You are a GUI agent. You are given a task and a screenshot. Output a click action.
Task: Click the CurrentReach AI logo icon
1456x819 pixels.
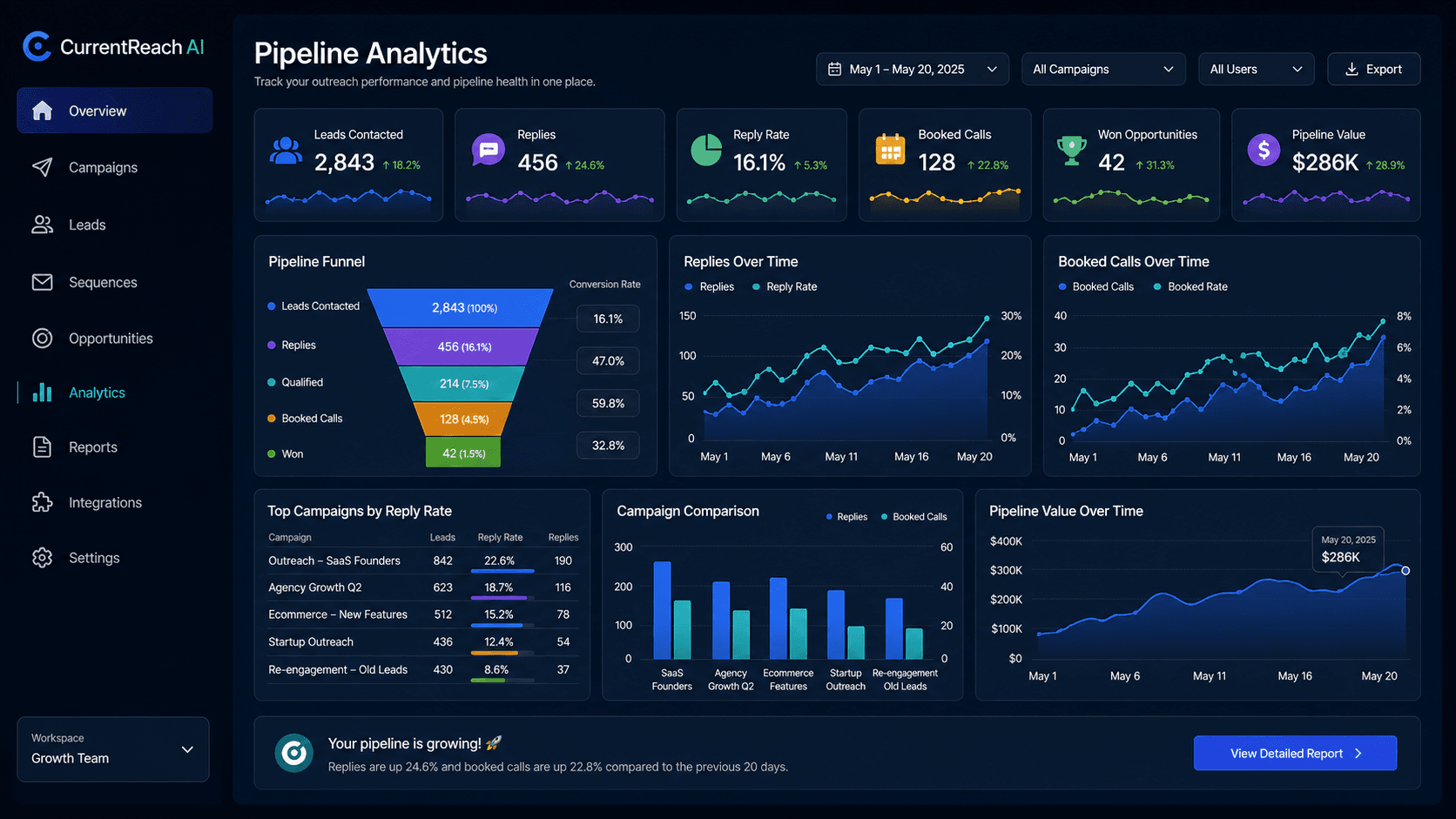click(37, 46)
